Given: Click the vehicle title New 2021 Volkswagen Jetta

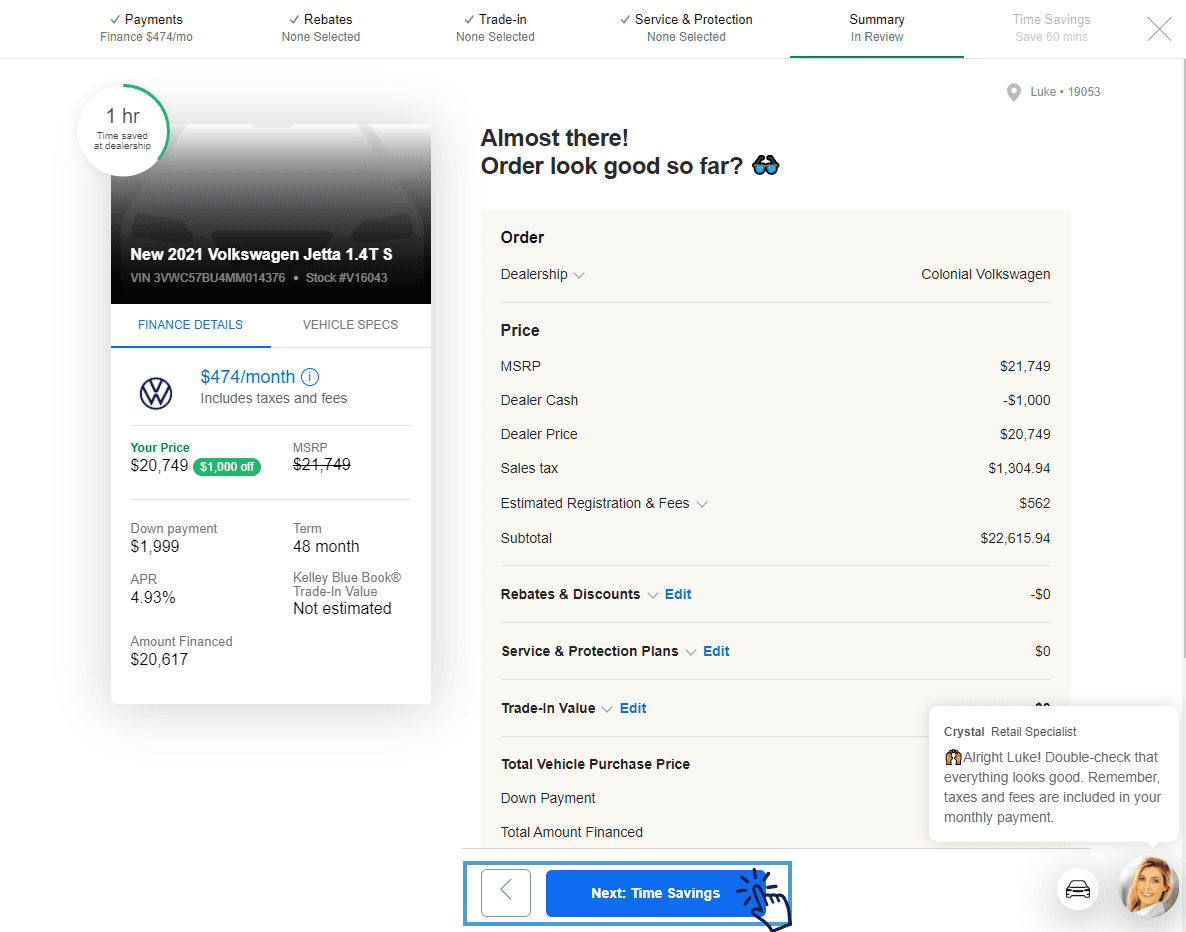Looking at the screenshot, I should pos(261,254).
